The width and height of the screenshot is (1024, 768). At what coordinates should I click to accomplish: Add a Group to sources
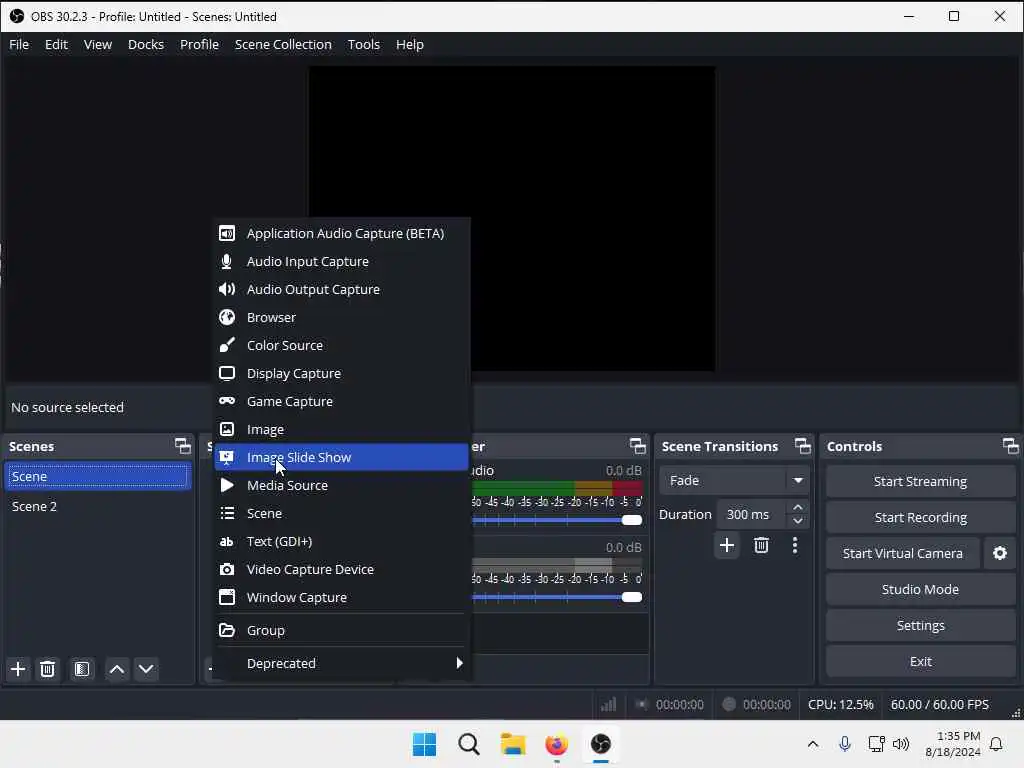[342, 631]
